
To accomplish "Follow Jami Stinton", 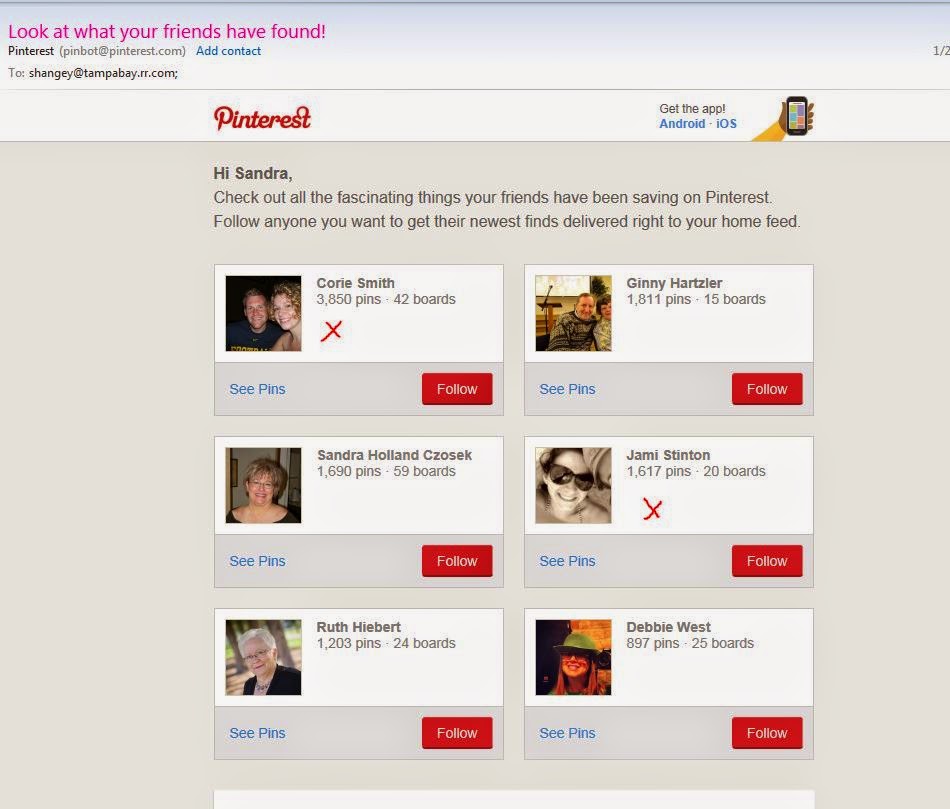I will [767, 561].
